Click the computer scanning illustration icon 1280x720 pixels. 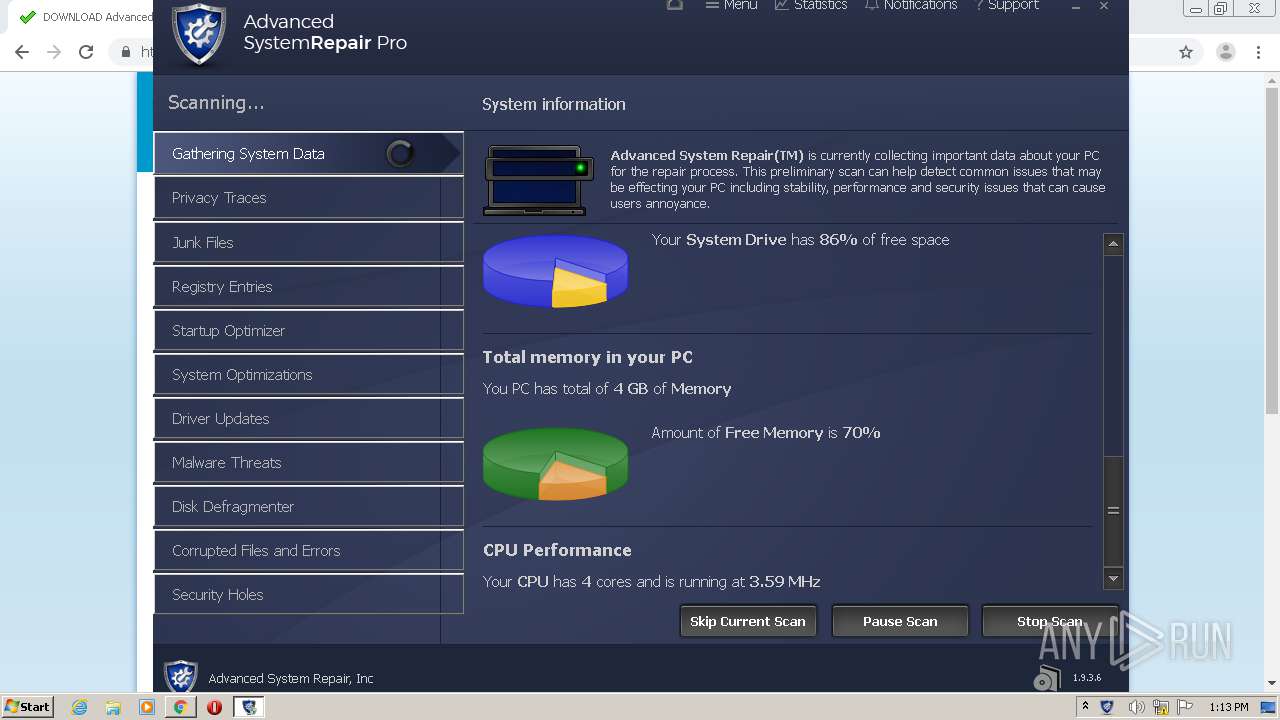[x=539, y=180]
